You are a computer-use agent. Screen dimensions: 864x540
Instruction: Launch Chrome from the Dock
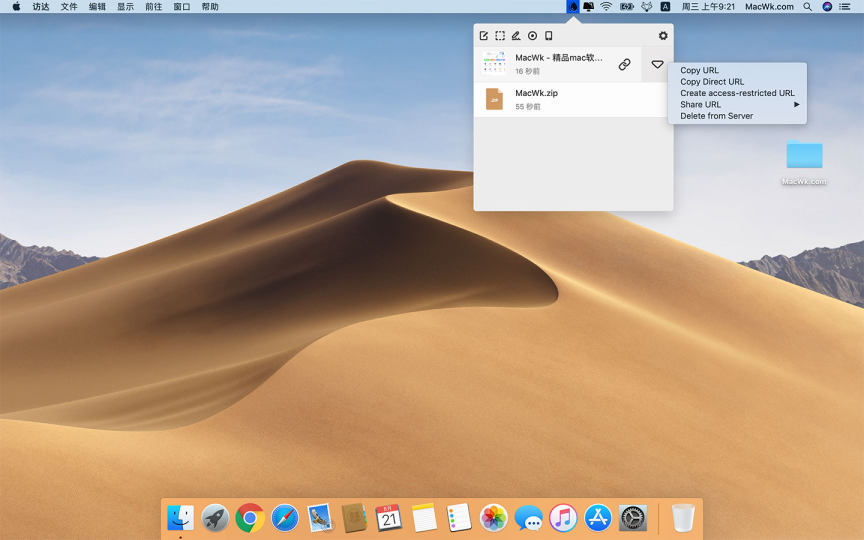[250, 517]
